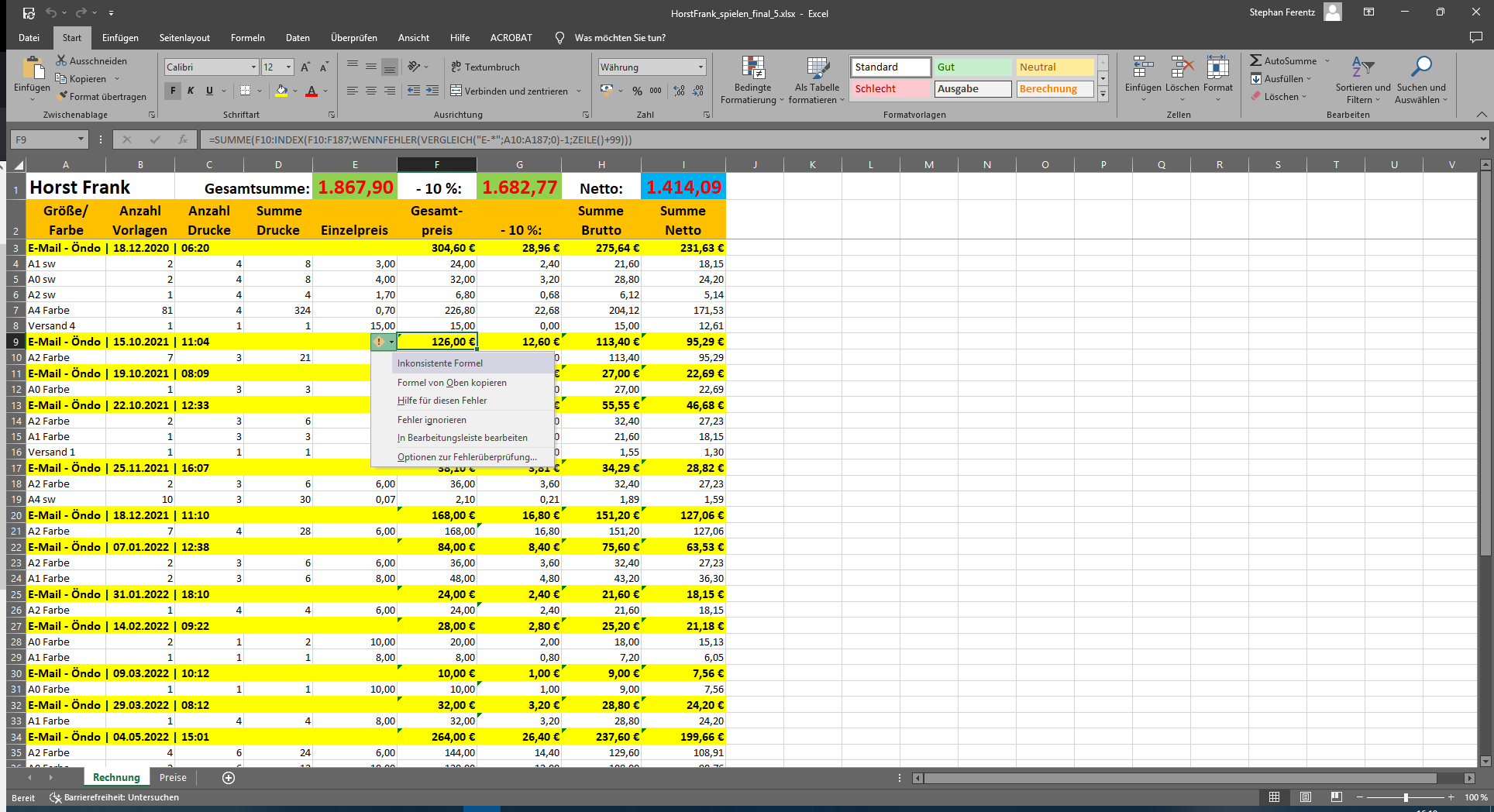Toggle align text right
Image resolution: width=1494 pixels, height=812 pixels.
[x=390, y=91]
